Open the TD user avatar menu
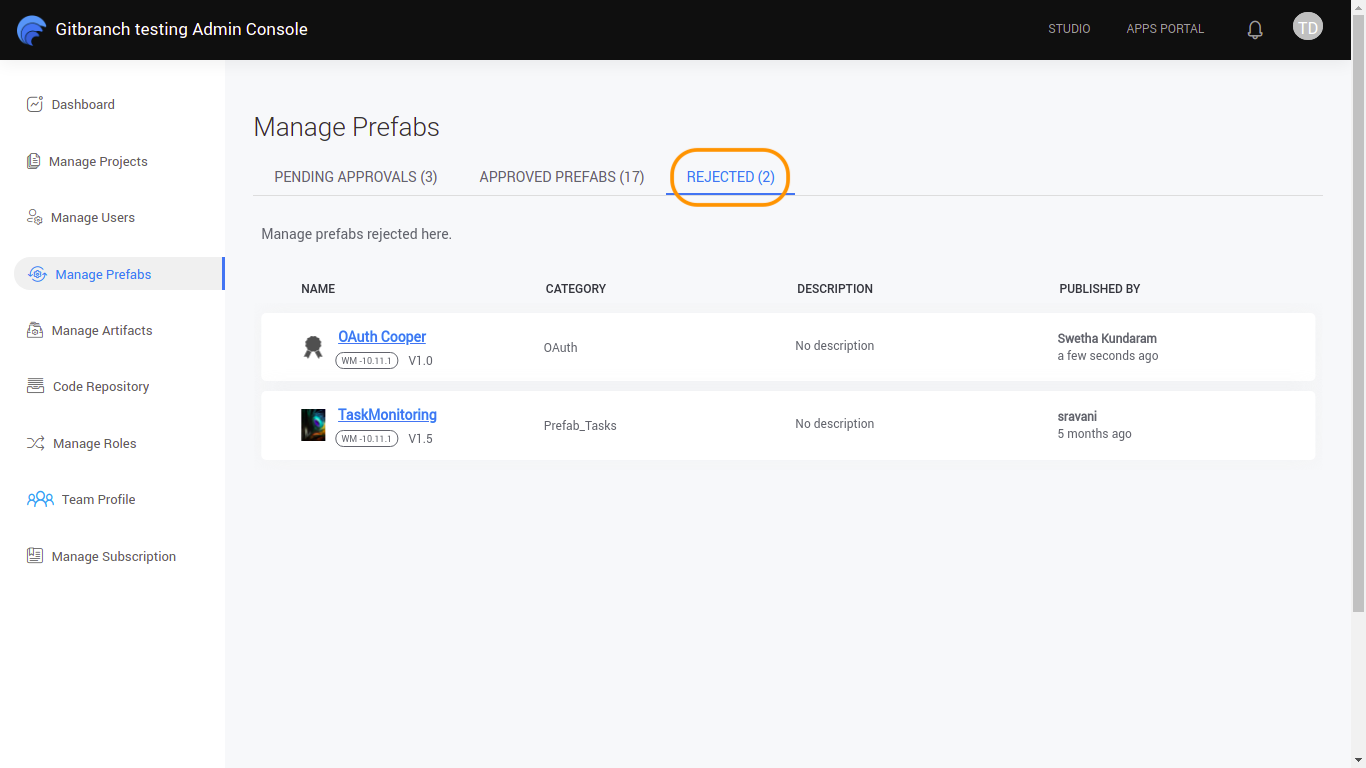The height and width of the screenshot is (768, 1366). click(1307, 27)
